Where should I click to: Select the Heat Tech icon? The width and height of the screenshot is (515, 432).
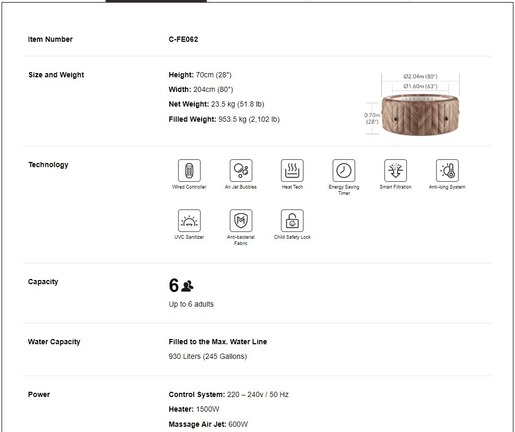[292, 170]
